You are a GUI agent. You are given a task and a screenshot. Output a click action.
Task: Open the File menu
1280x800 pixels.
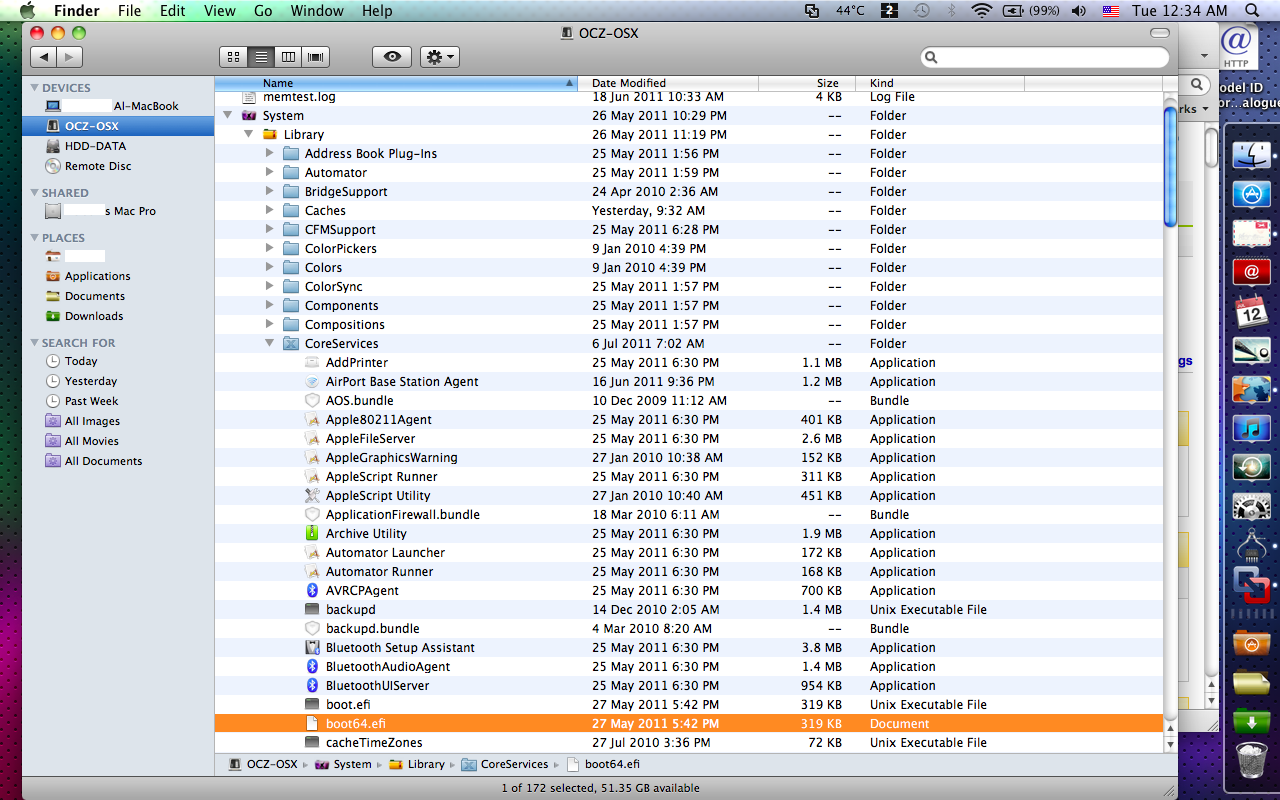pyautogui.click(x=129, y=11)
